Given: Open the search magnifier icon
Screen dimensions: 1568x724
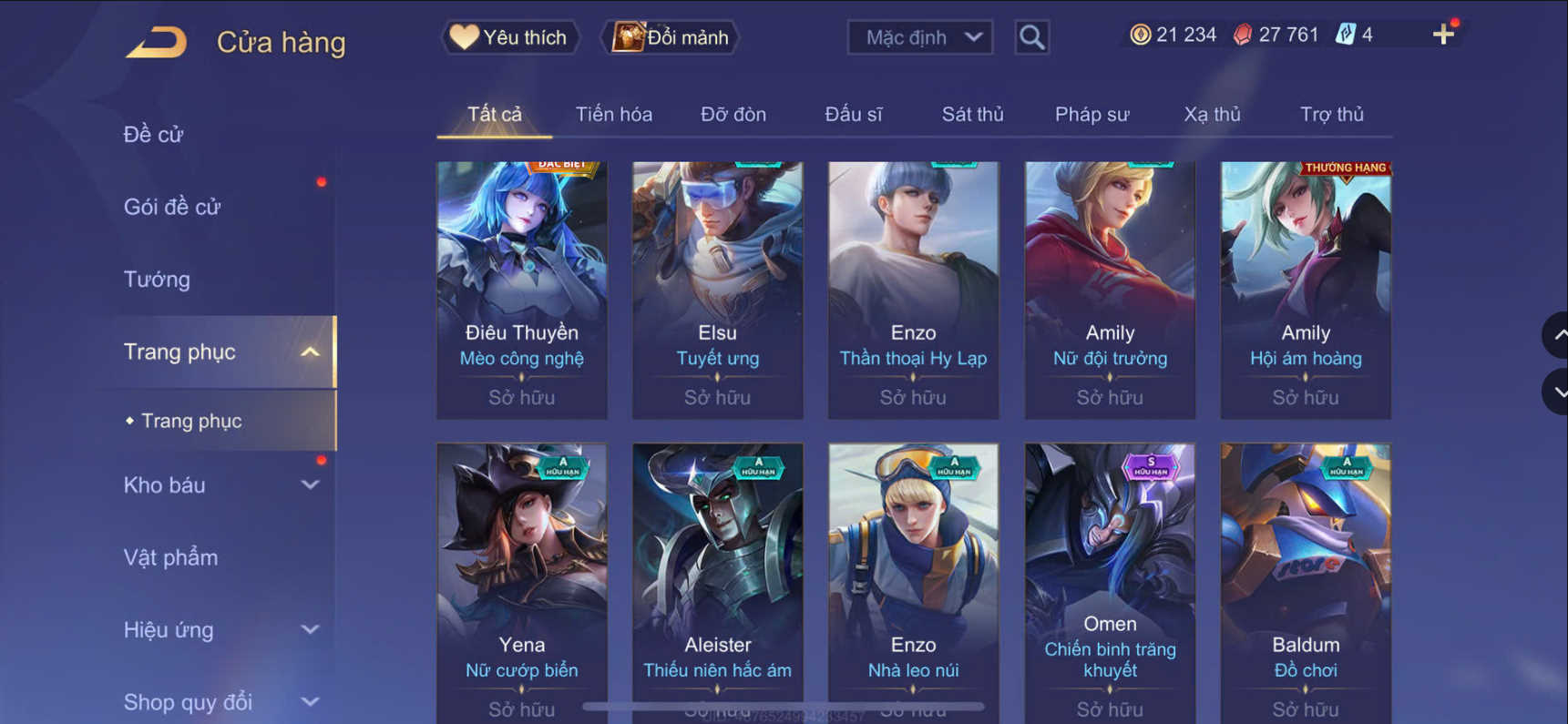Looking at the screenshot, I should click(x=1031, y=37).
